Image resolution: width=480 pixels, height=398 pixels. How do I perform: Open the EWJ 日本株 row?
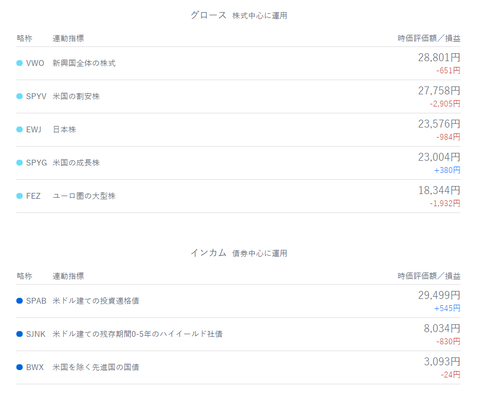tap(238, 130)
